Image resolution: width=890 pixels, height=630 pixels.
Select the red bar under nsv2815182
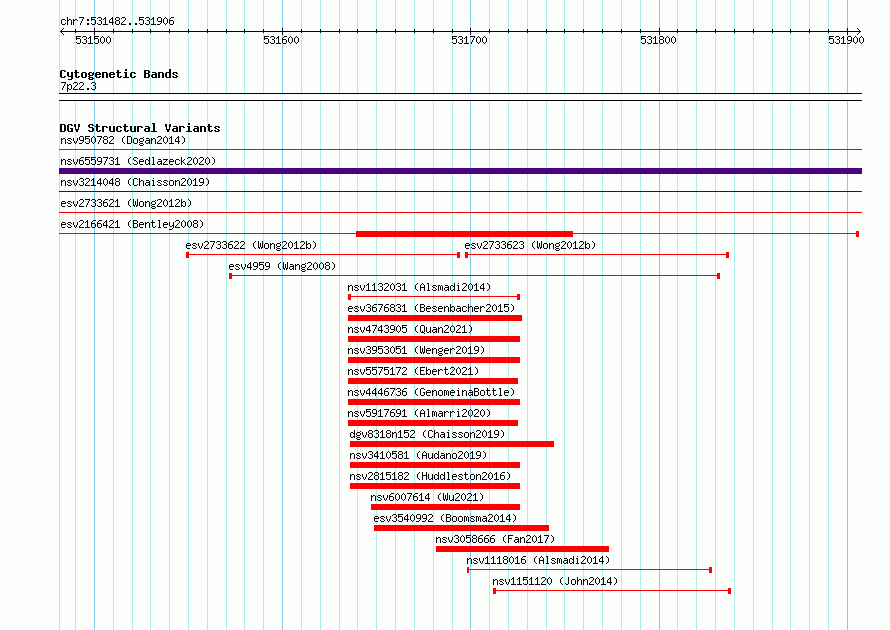point(435,486)
